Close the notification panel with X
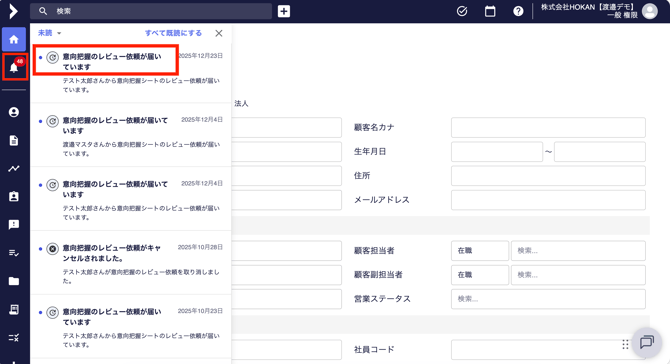This screenshot has height=364, width=670. click(219, 33)
